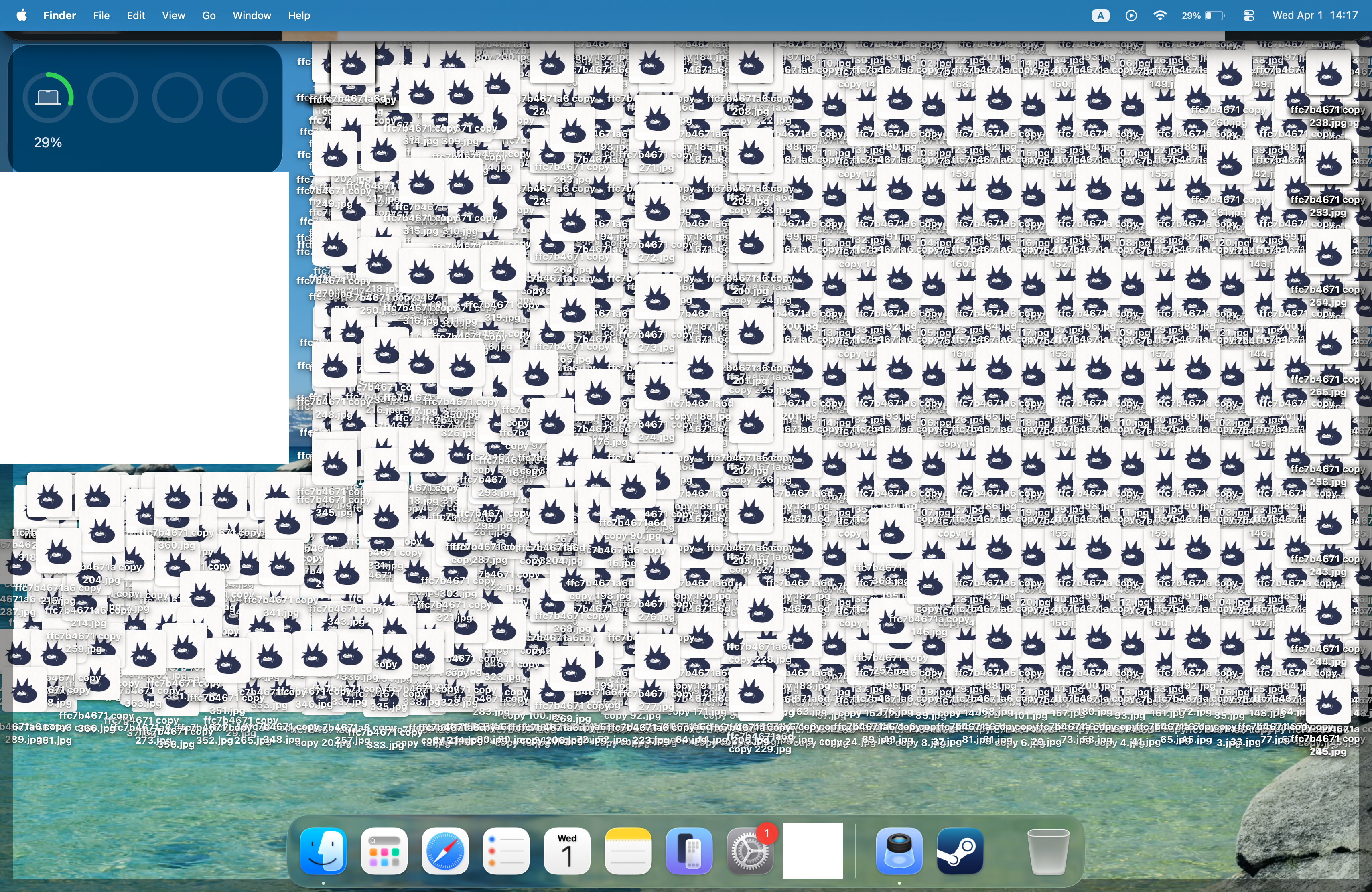This screenshot has height=892, width=1372.
Task: Open Steam from the Dock
Action: tap(960, 851)
